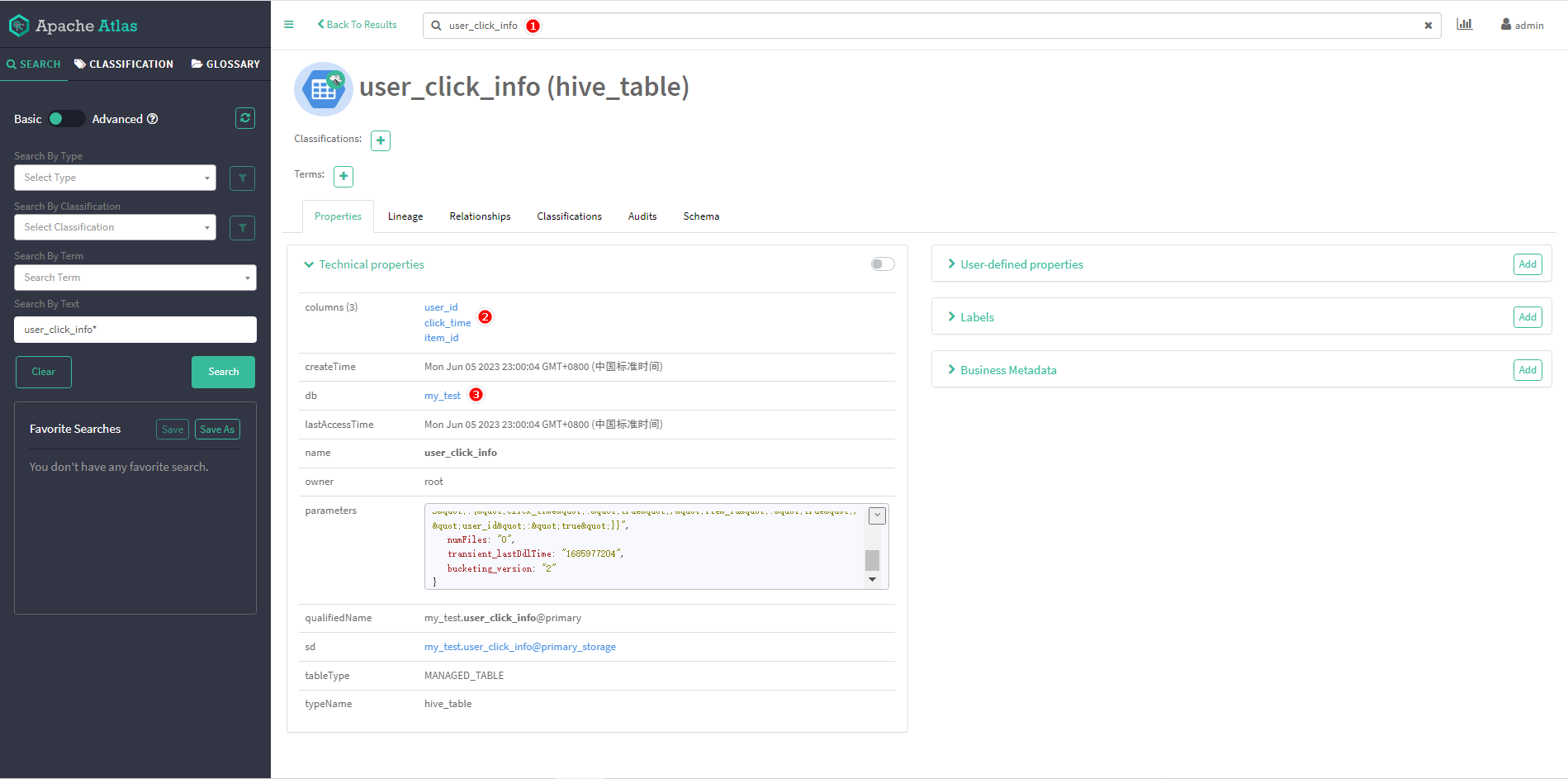Viewport: 1568px width, 779px height.
Task: Click the name value user_click_info
Action: (461, 453)
